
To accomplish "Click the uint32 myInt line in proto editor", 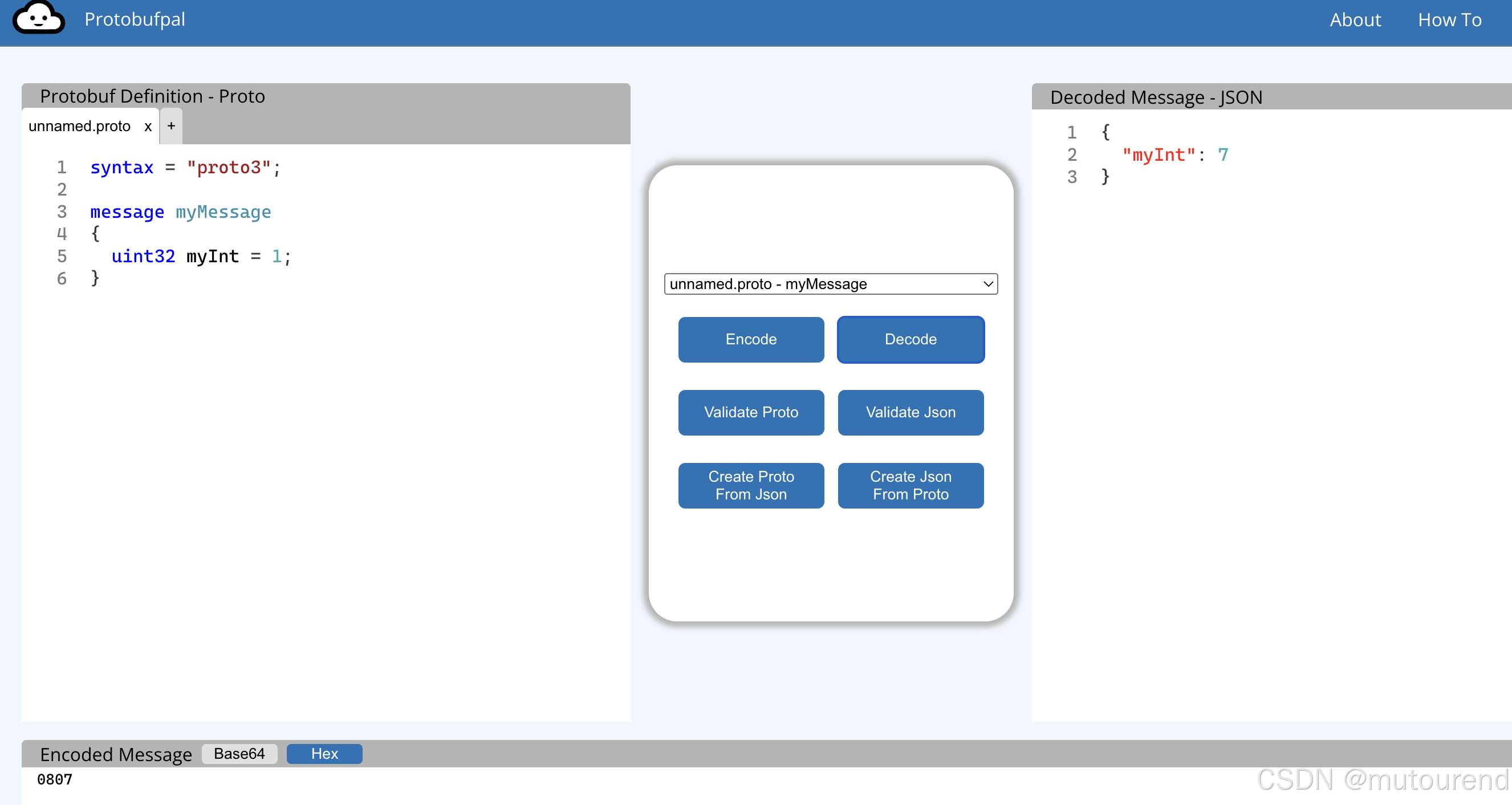I will click(201, 257).
